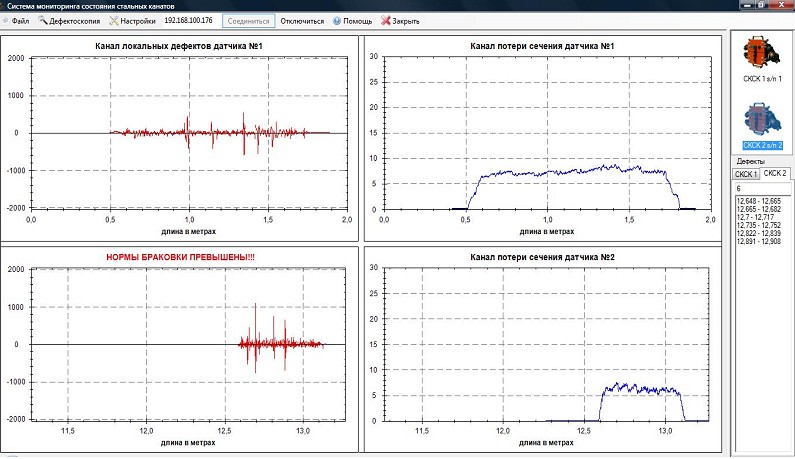Click the tools icon beside Настройки
This screenshot has width=795, height=459.
[x=114, y=21]
